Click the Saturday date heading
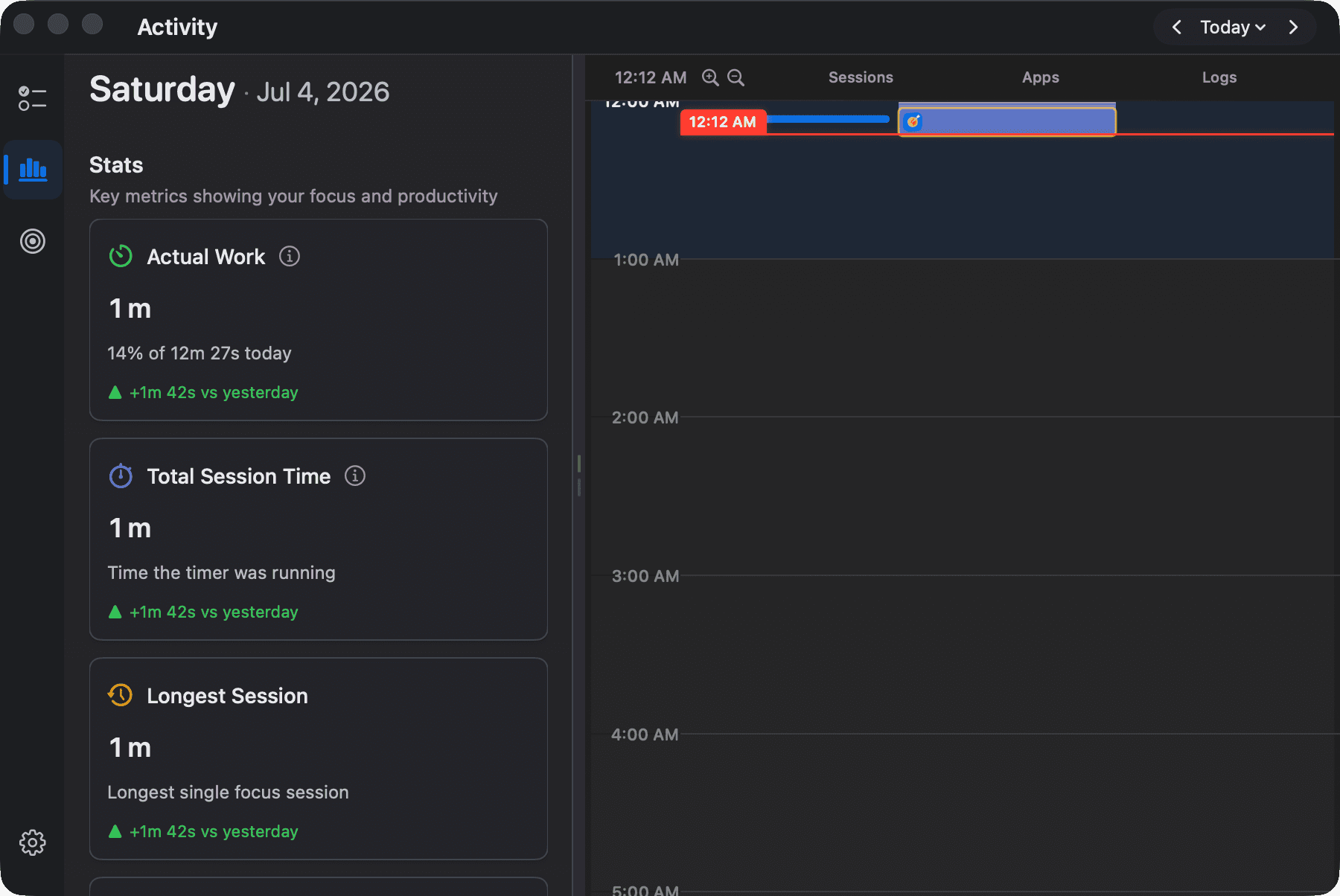The image size is (1340, 896). coord(162,89)
